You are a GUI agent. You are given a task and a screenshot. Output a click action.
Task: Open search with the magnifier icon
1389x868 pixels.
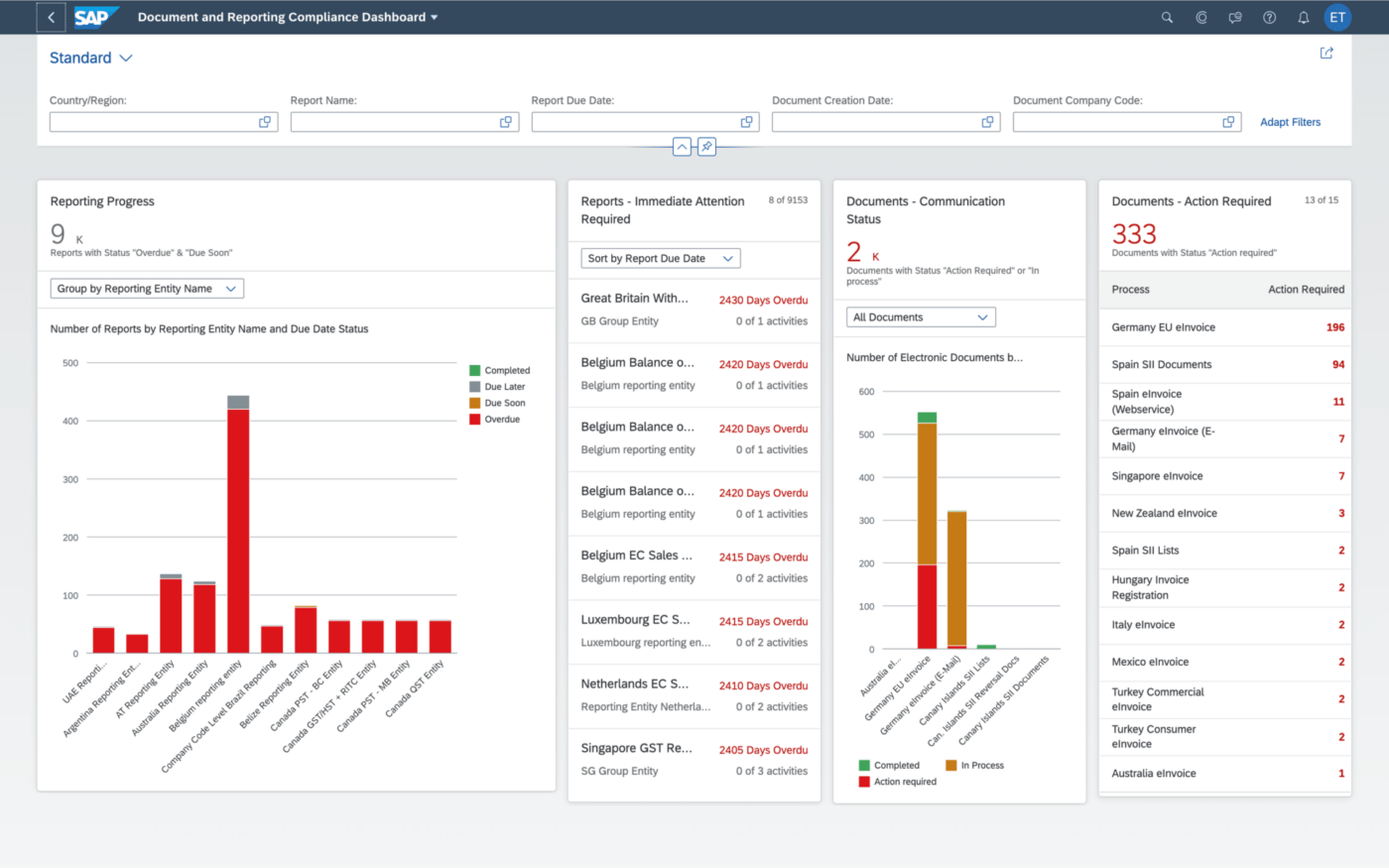click(1167, 17)
